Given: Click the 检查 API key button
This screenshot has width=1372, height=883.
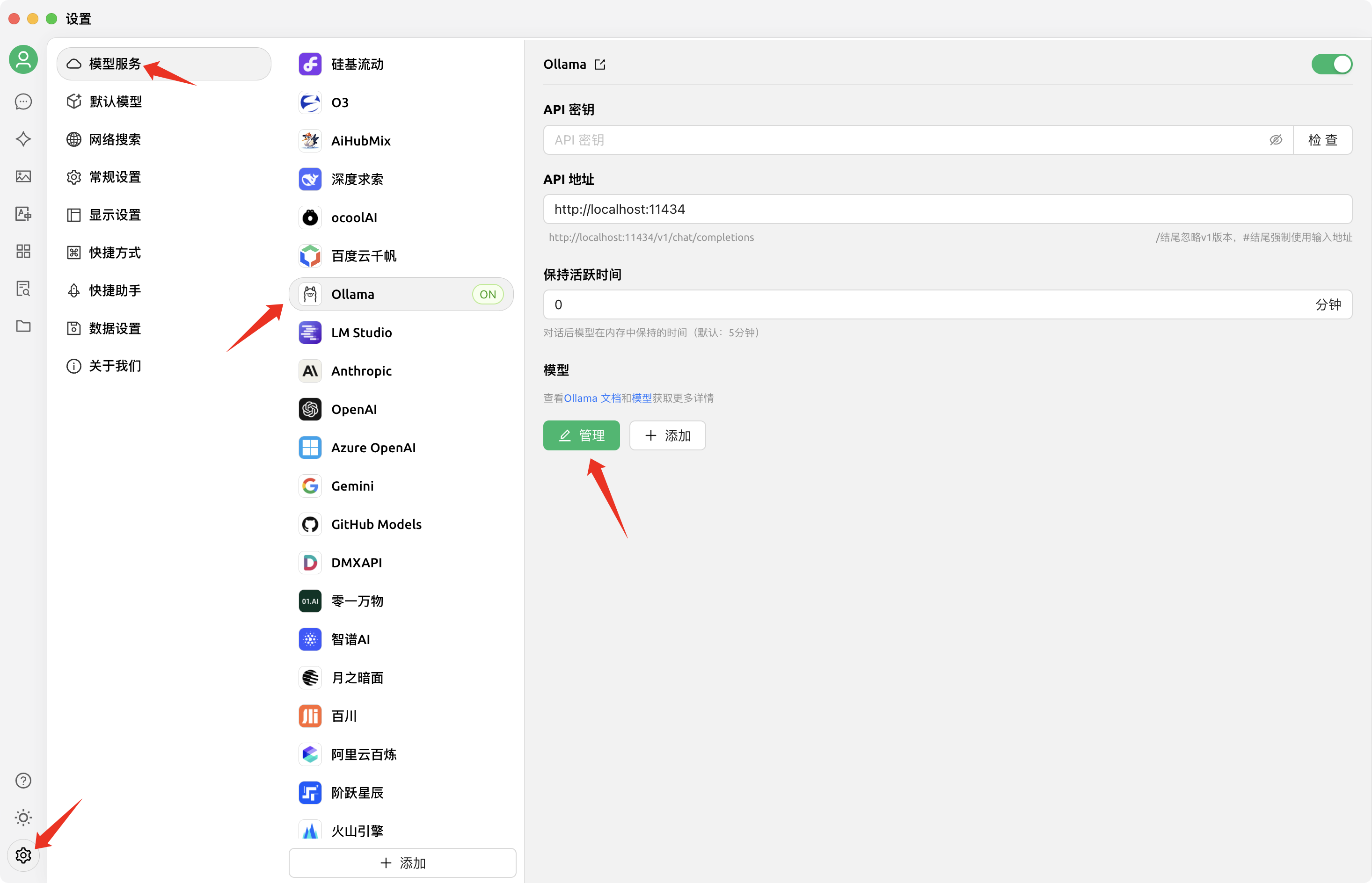Looking at the screenshot, I should [1323, 140].
